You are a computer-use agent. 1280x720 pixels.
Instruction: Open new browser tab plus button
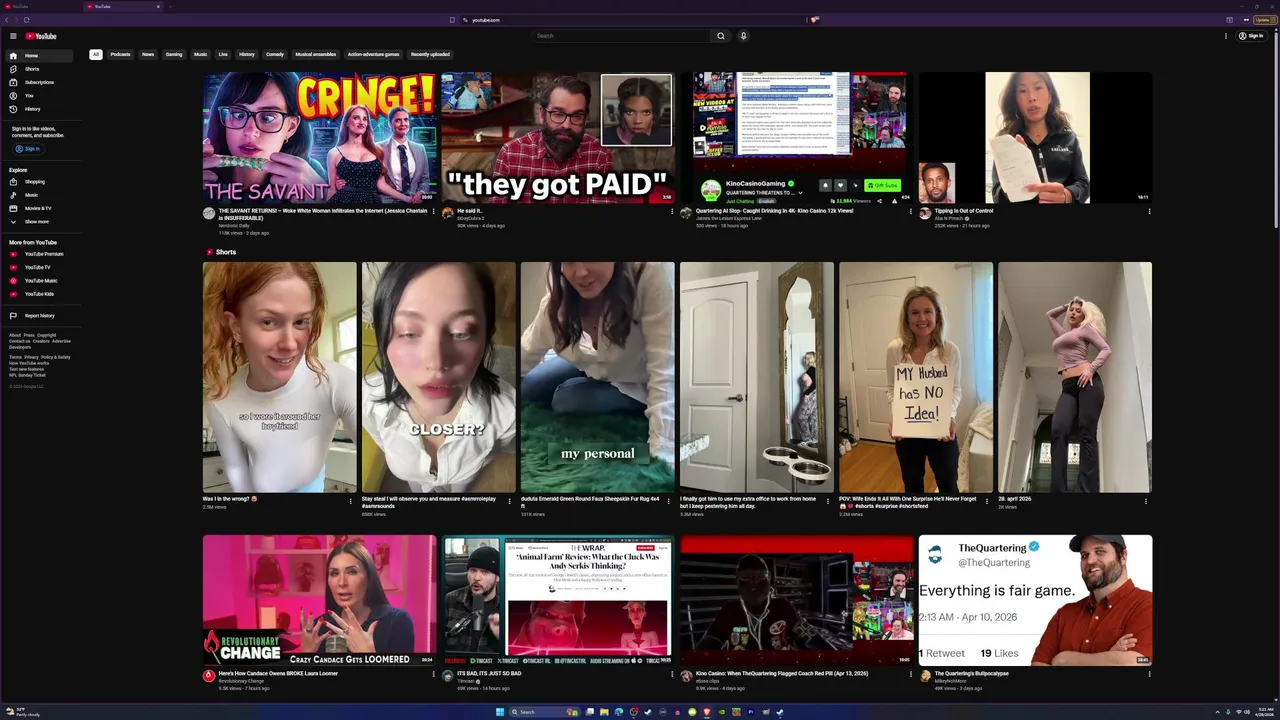coord(170,6)
